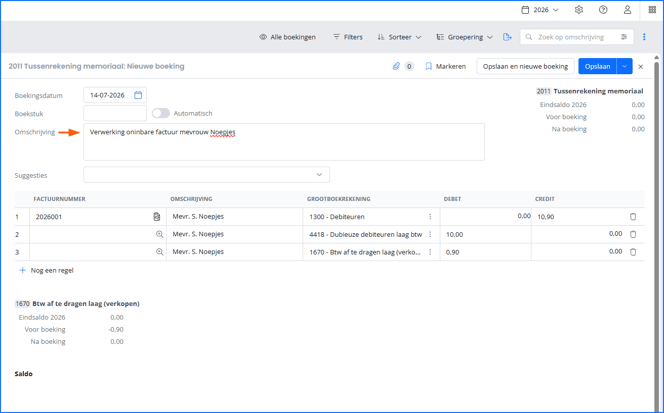Open the Groepering menu

pos(465,37)
